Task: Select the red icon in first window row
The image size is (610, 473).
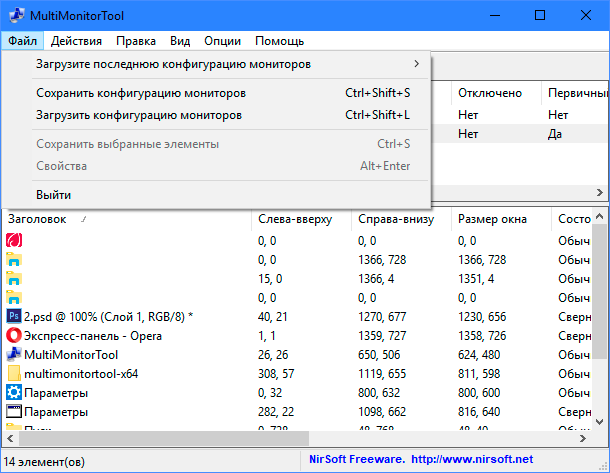Action: [x=14, y=240]
